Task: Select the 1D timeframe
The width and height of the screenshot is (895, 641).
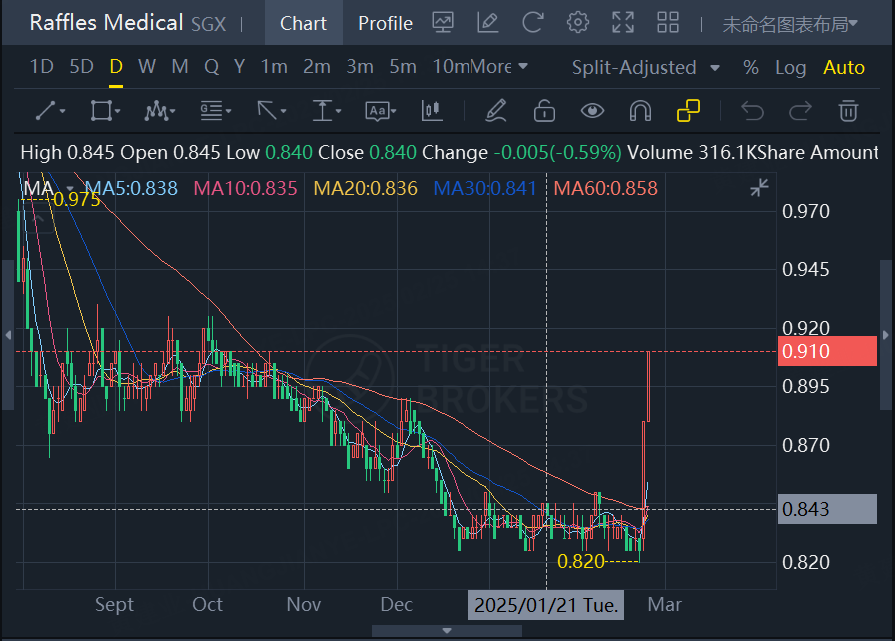Action: pos(41,67)
